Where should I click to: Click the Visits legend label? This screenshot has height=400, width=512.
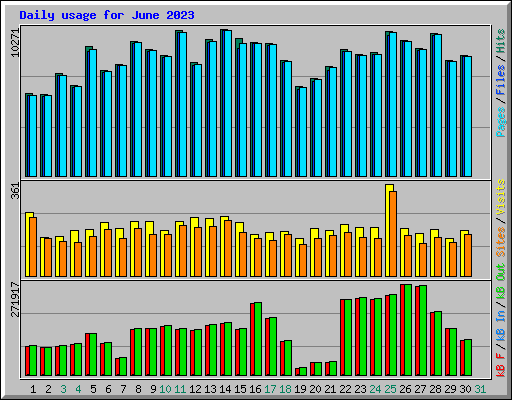pyautogui.click(x=501, y=198)
